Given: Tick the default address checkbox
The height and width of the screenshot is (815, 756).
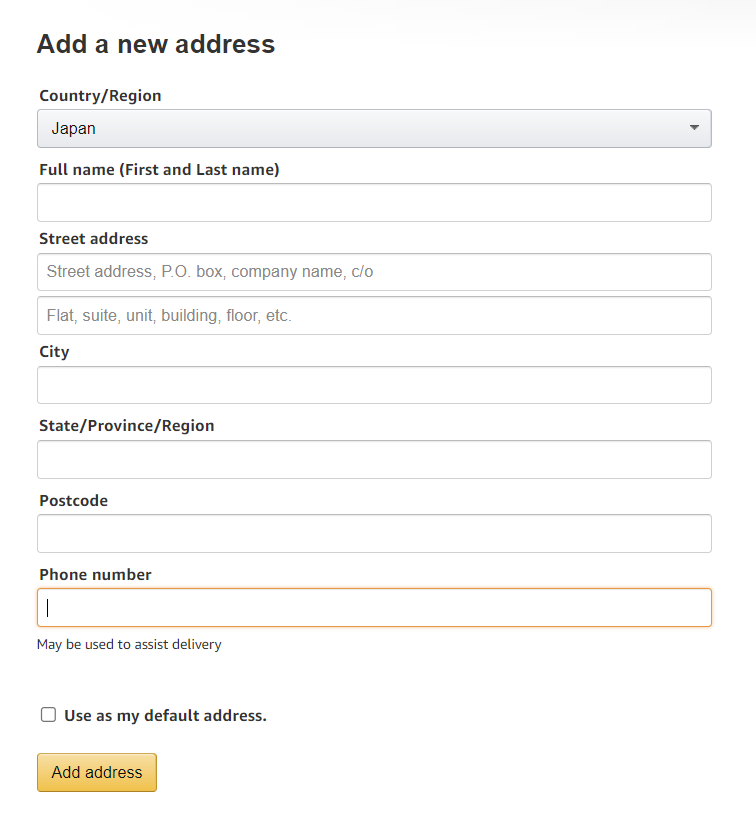Looking at the screenshot, I should point(48,715).
